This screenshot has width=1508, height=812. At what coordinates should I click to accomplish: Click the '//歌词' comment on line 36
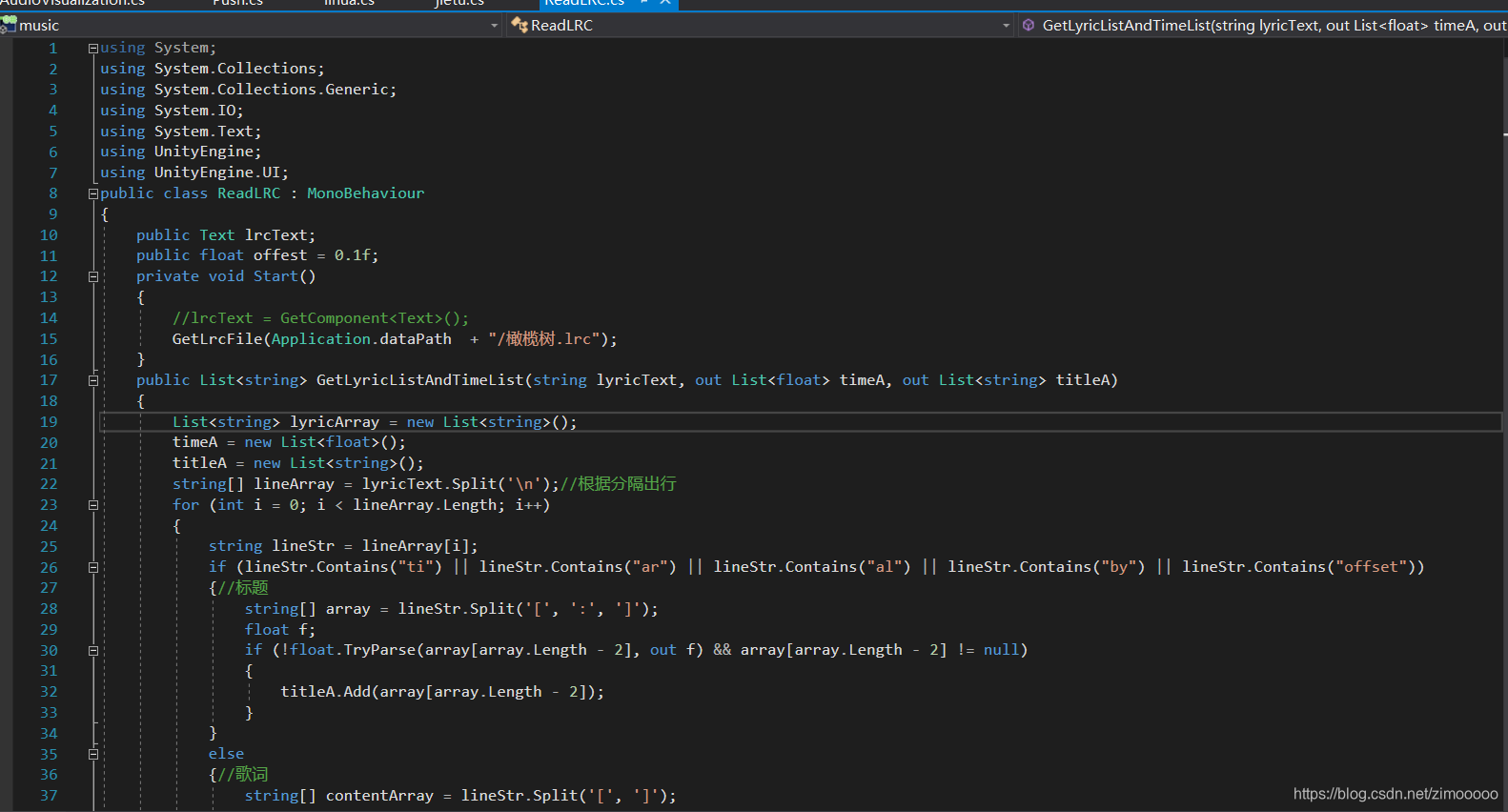[x=243, y=775]
